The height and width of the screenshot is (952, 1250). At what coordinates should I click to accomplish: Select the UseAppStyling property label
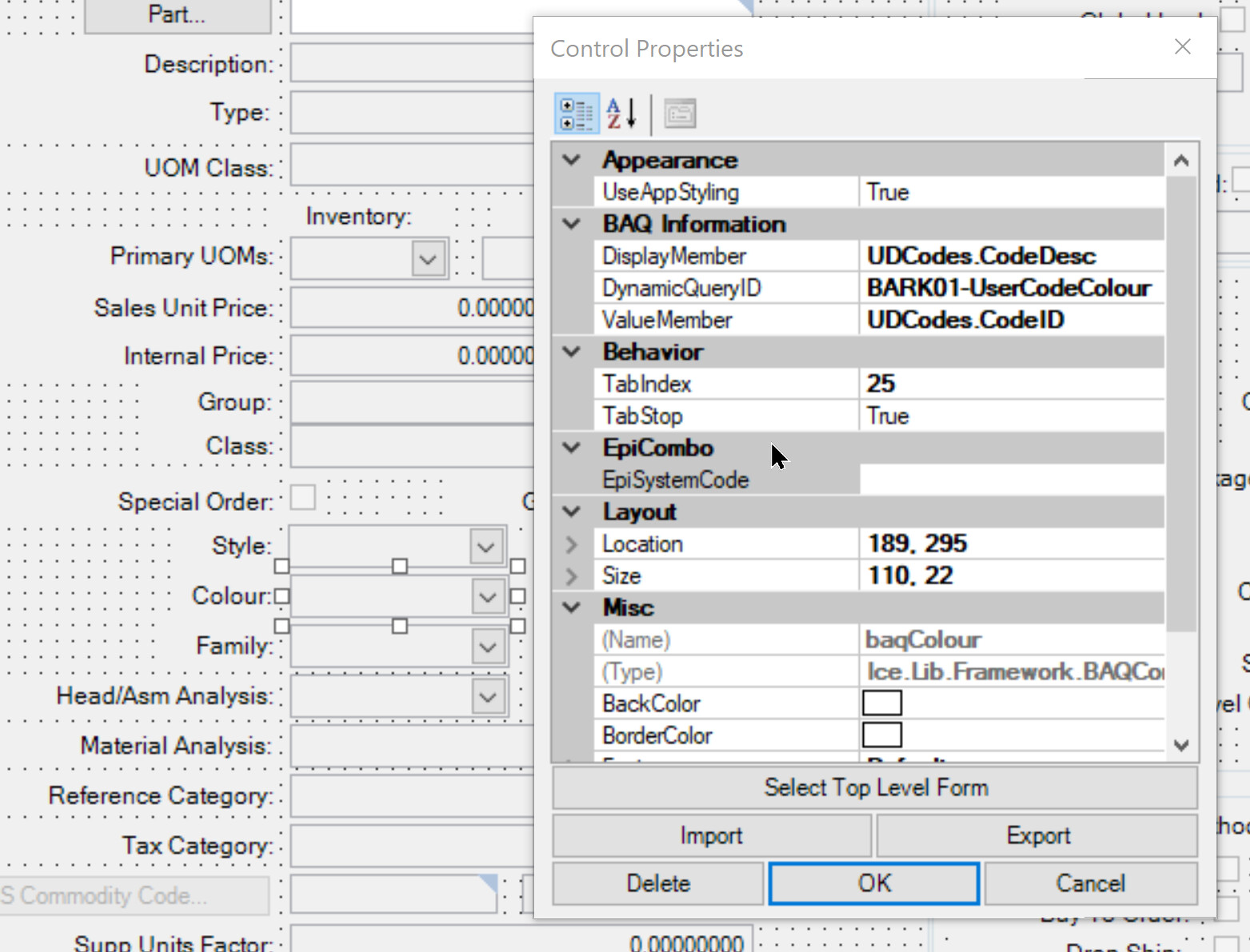(x=670, y=192)
